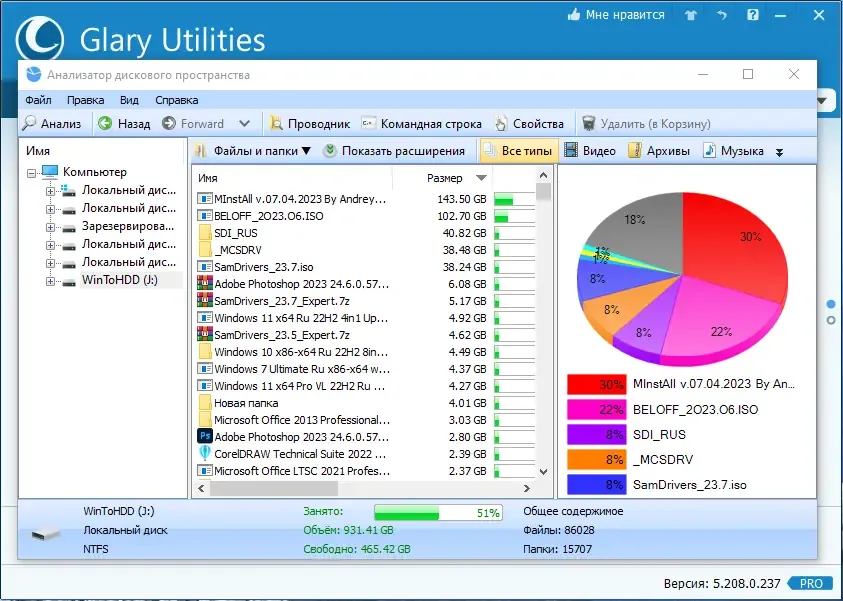843x601 pixels.
Task: Filter by Архивы archive icon
Action: pos(635,151)
